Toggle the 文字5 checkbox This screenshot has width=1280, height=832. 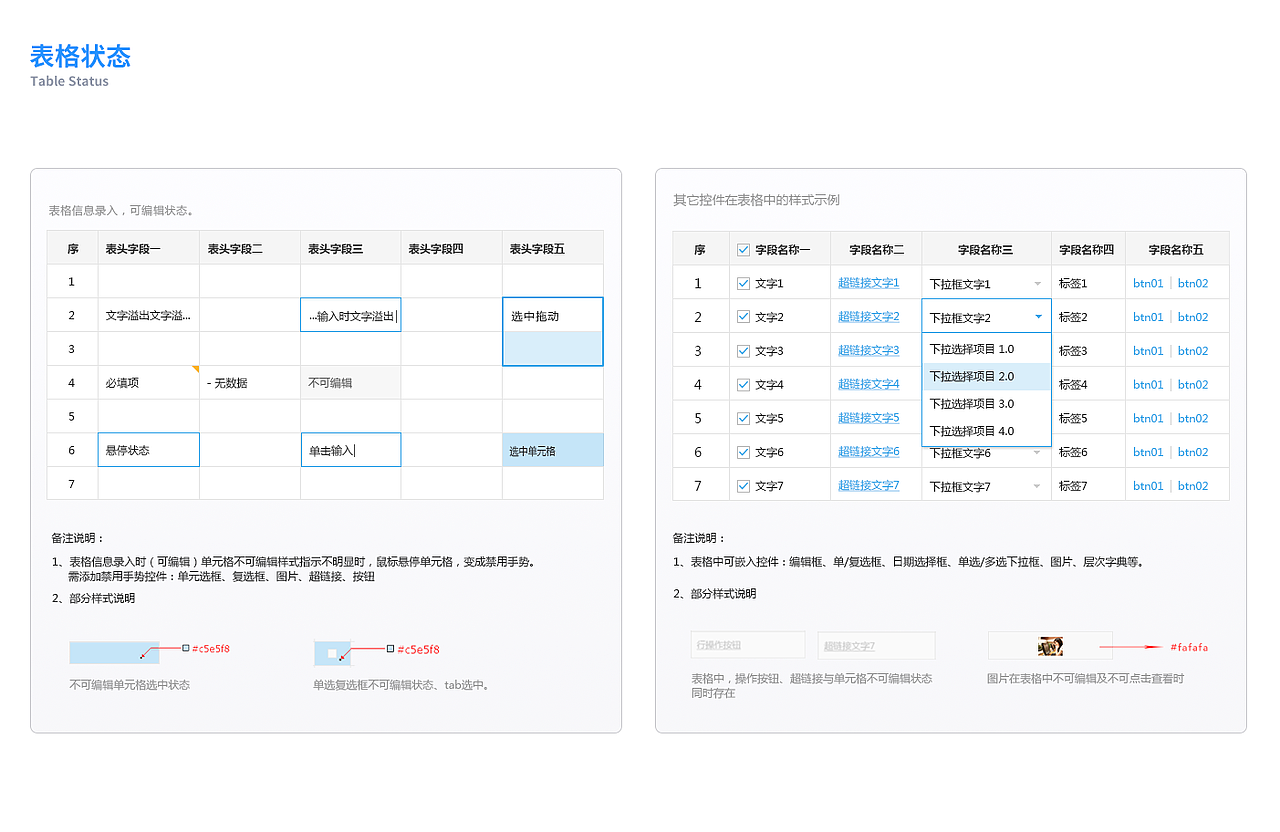[x=743, y=418]
